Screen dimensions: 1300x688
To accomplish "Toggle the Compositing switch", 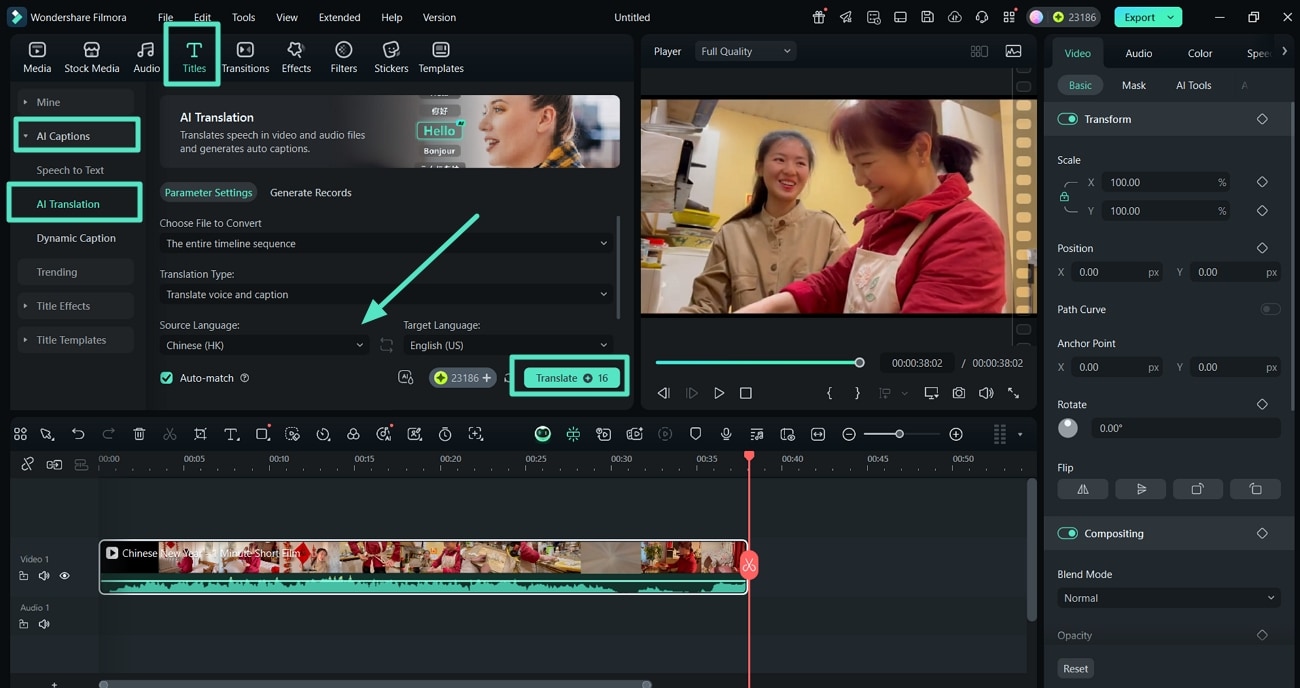I will click(1067, 533).
